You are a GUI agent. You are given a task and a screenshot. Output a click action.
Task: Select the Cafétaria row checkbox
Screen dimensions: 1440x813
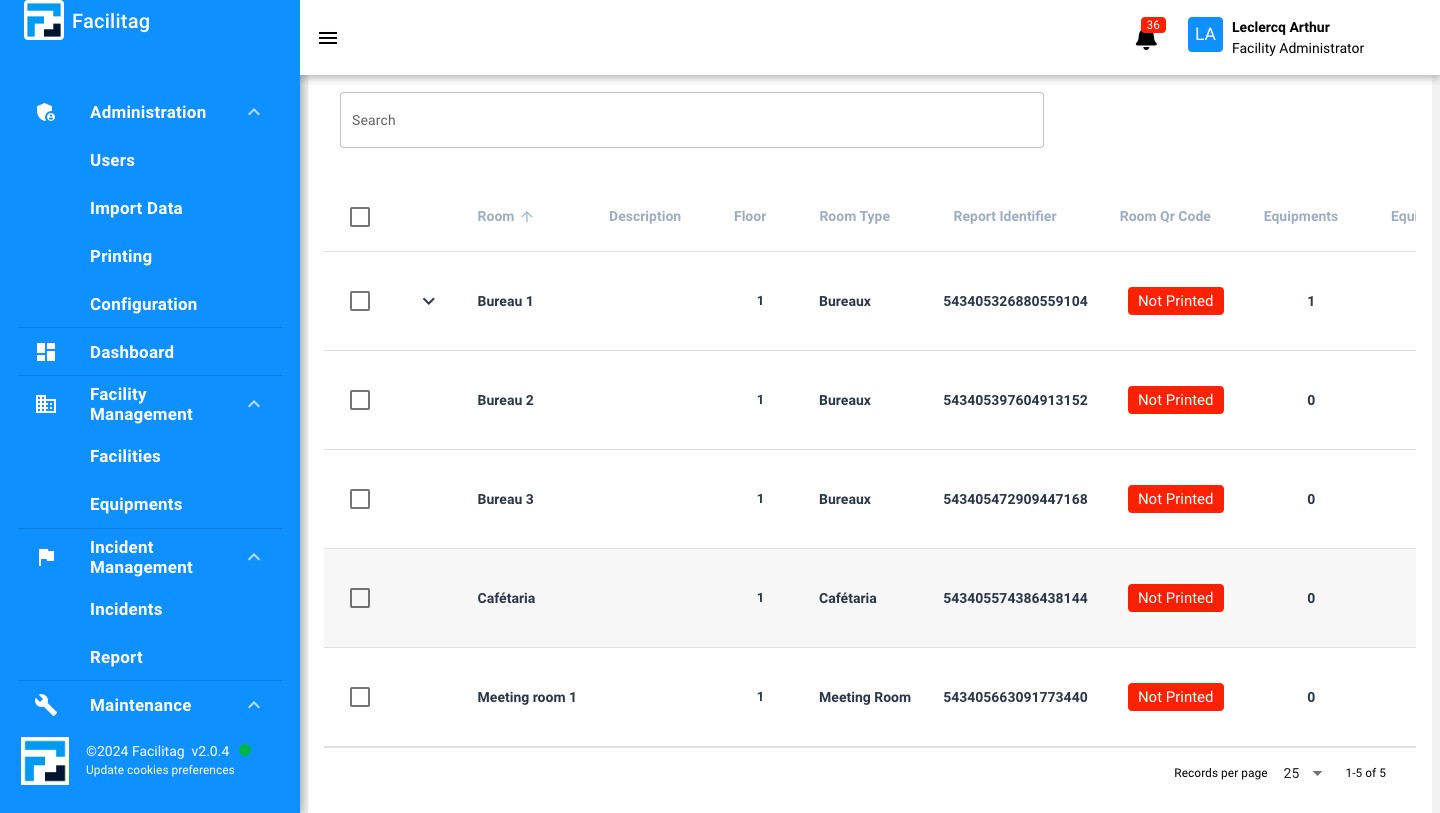click(x=360, y=598)
